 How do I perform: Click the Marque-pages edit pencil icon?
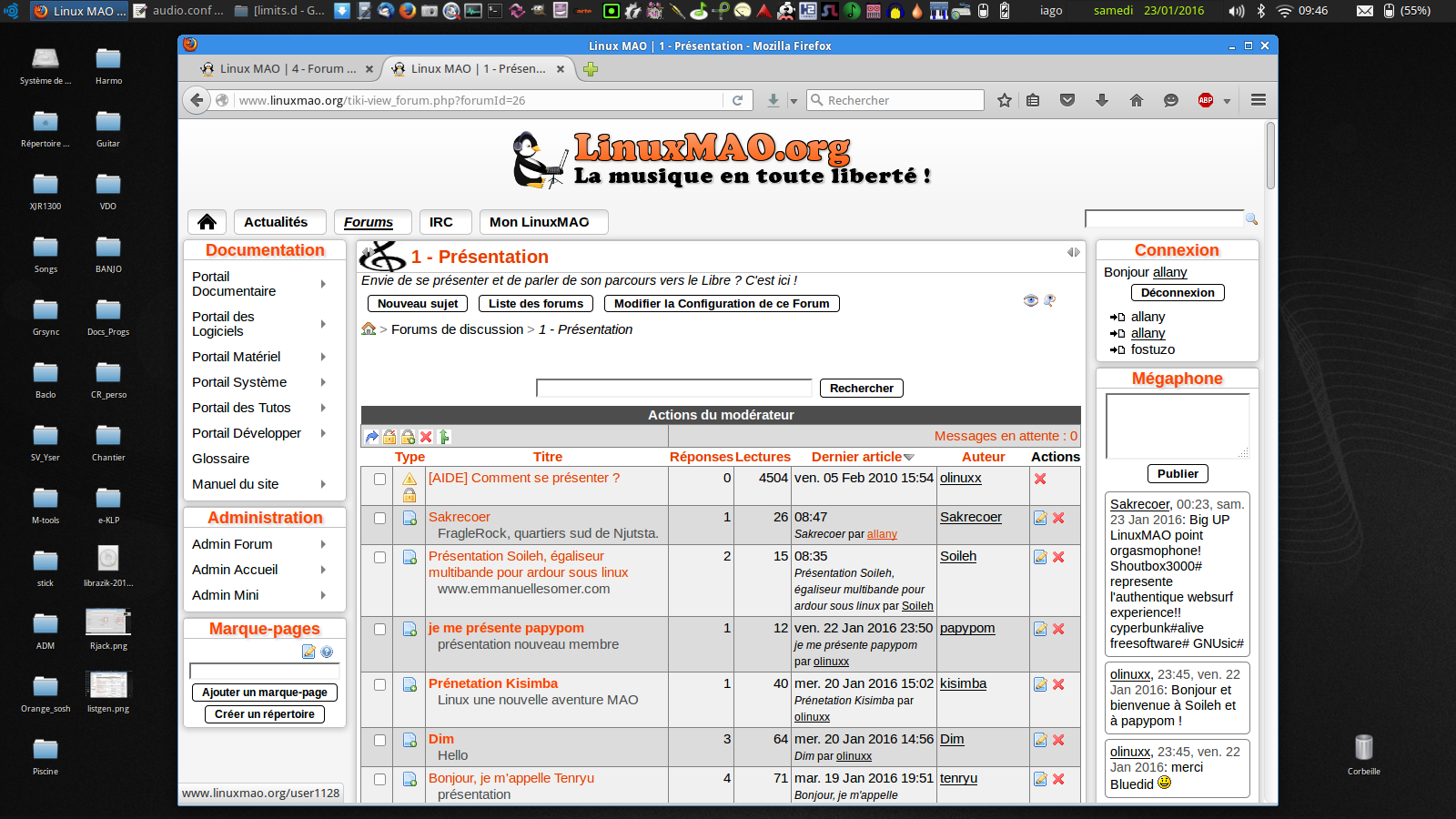click(x=308, y=652)
